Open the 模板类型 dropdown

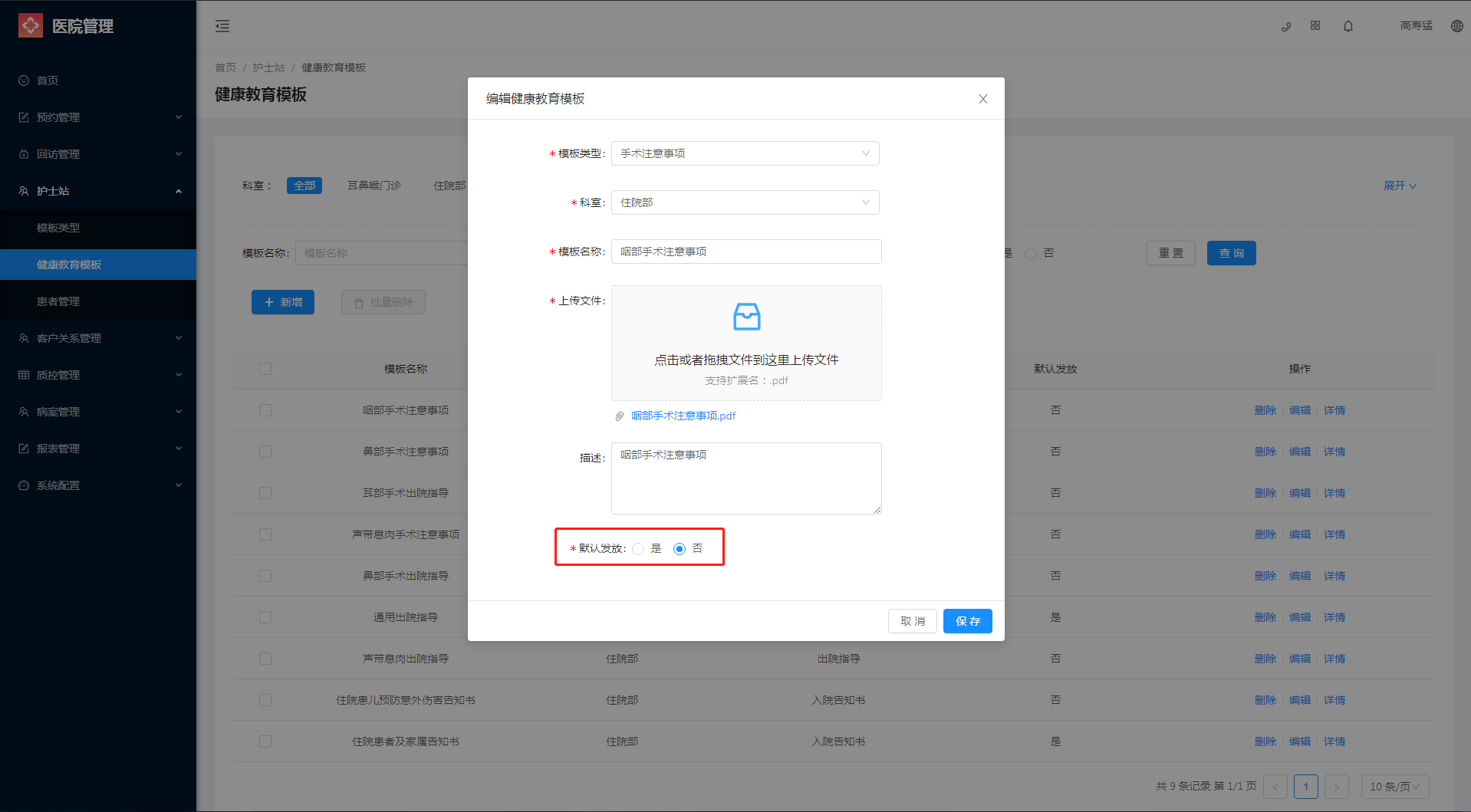tap(745, 153)
